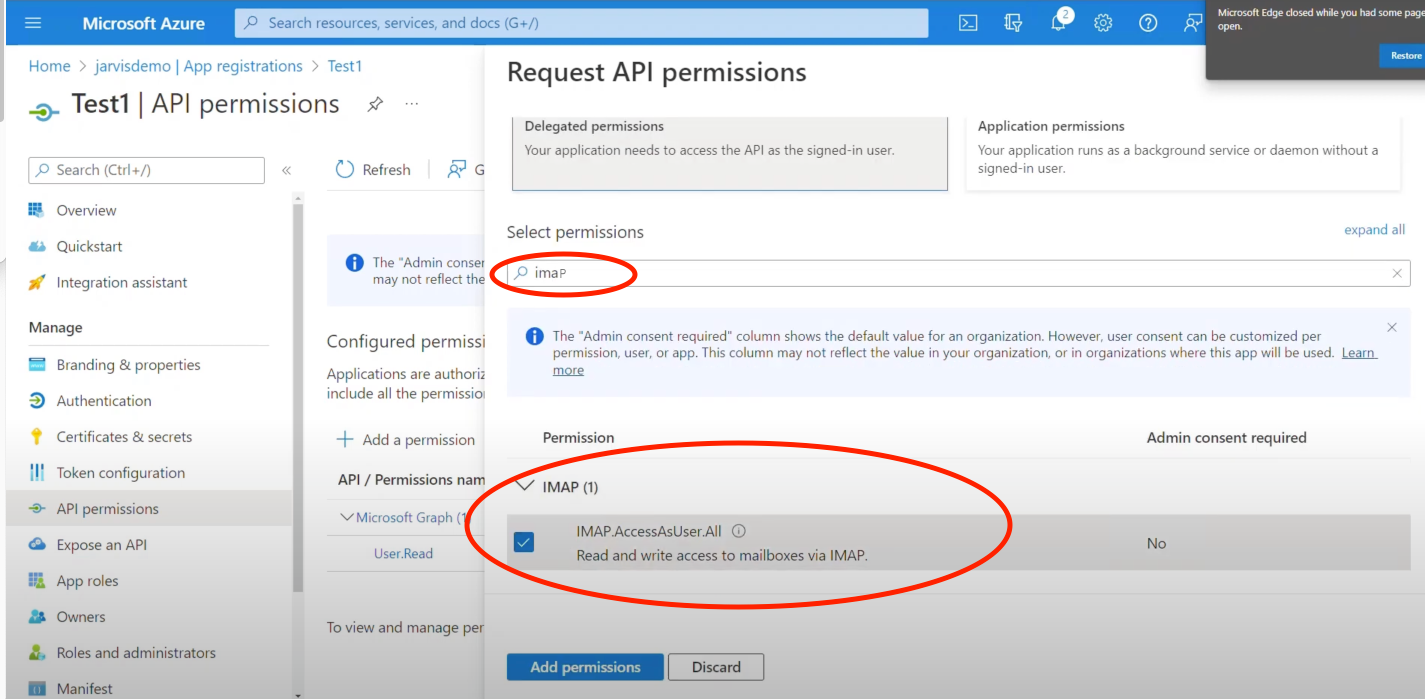Dismiss the Admin consent info banner
This screenshot has width=1425, height=699.
pyautogui.click(x=1392, y=328)
